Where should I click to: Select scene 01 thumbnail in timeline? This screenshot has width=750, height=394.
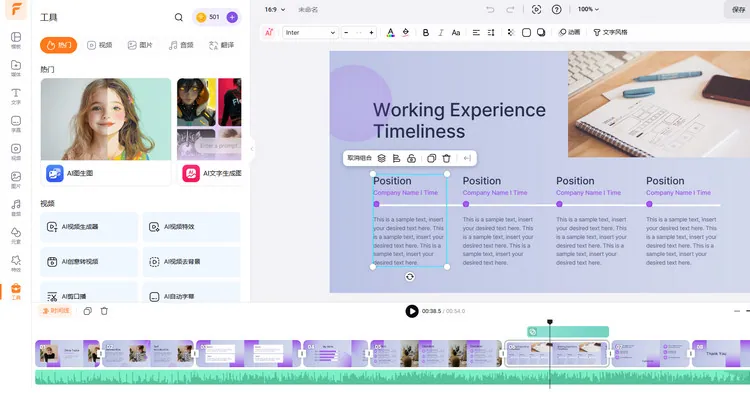(67, 353)
